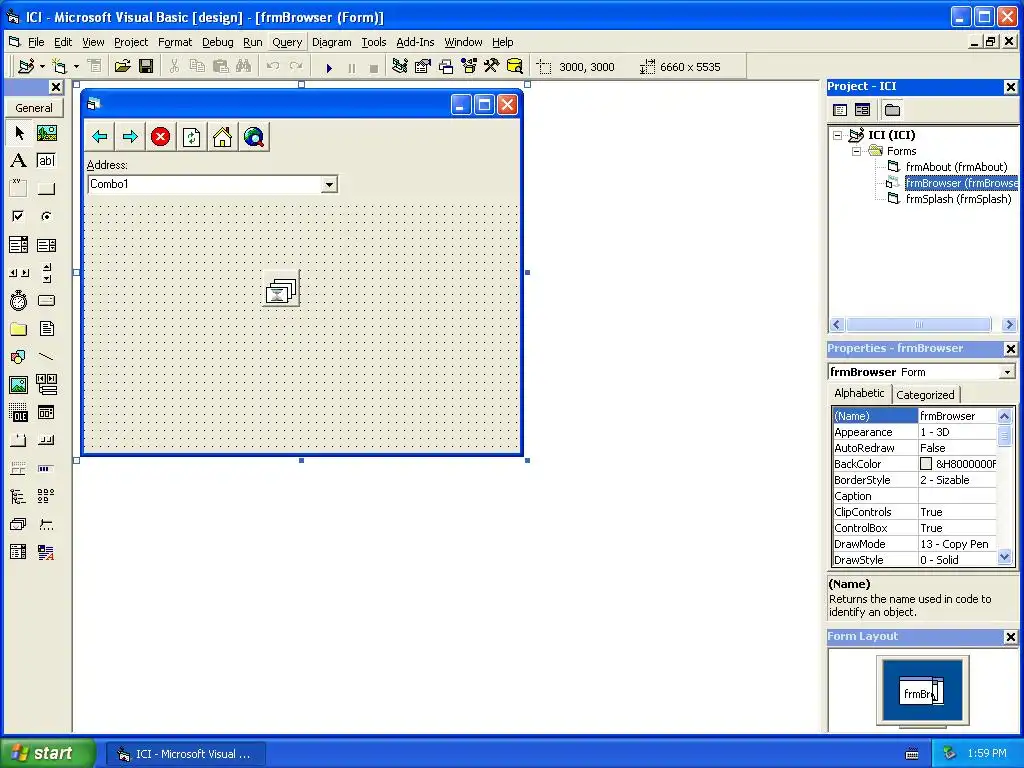Select frmAbout (frmAbout) in the project tree
The width and height of the screenshot is (1024, 768).
coord(956,167)
